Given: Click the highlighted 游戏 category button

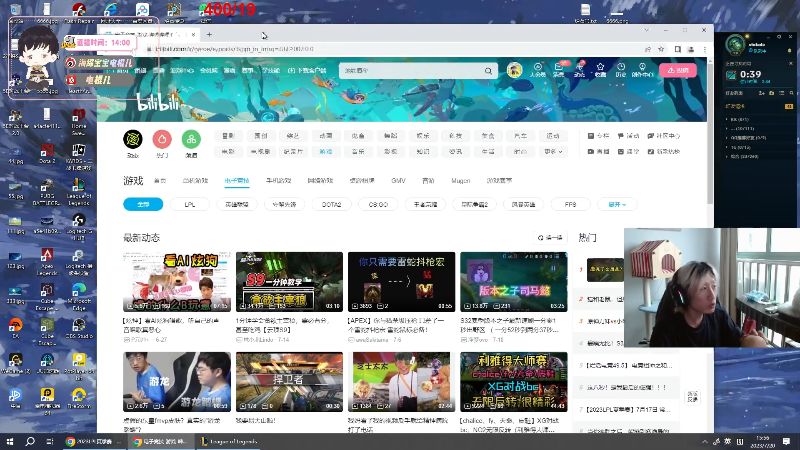Looking at the screenshot, I should [x=326, y=152].
